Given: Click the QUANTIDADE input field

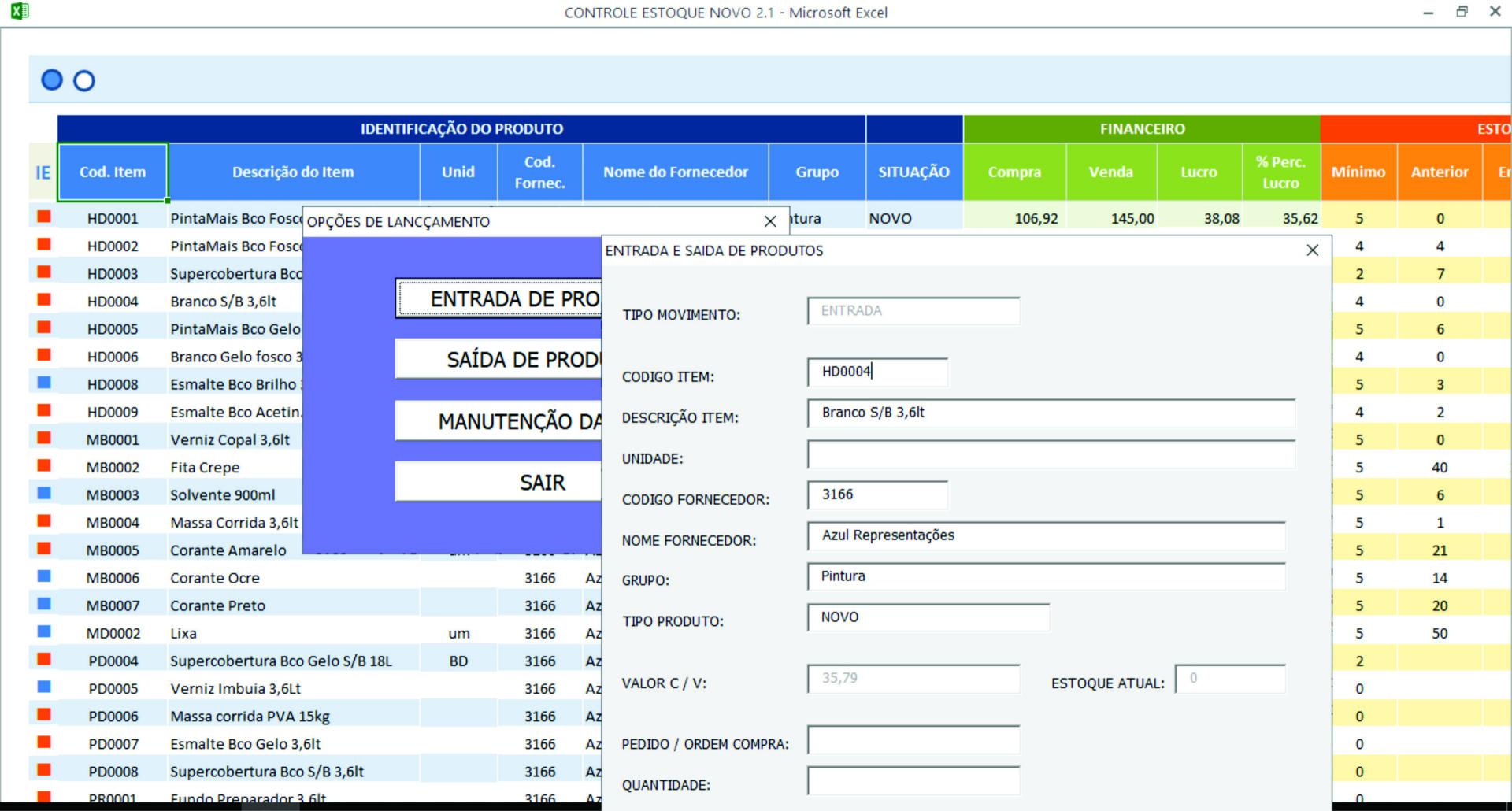Looking at the screenshot, I should point(913,782).
